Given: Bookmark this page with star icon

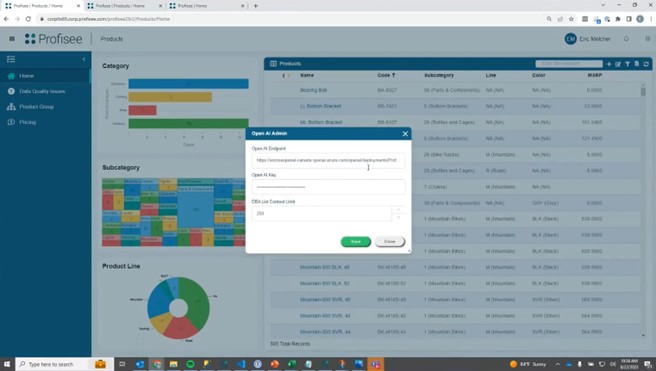Looking at the screenshot, I should pos(571,19).
